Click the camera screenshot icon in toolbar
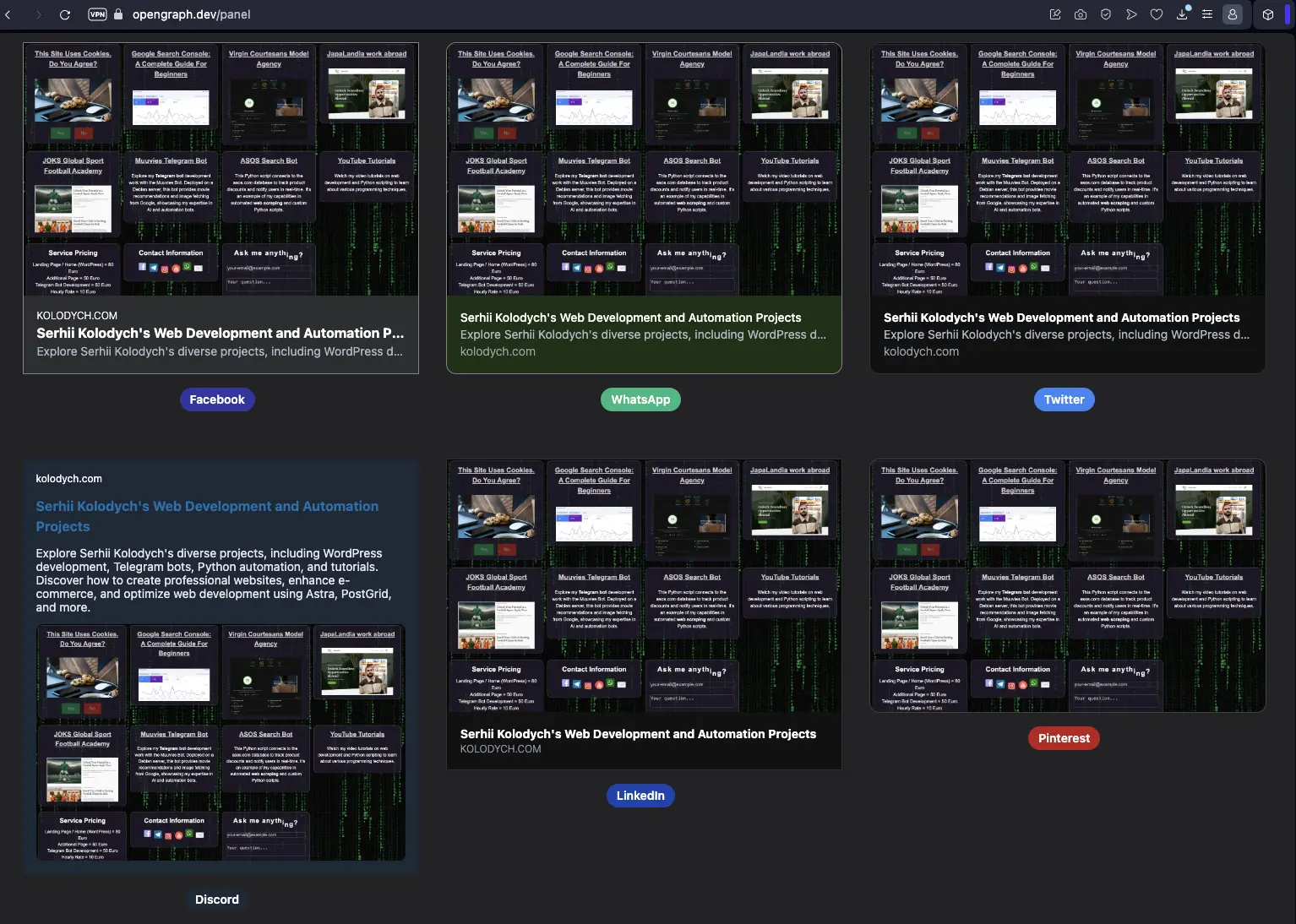 tap(1081, 14)
